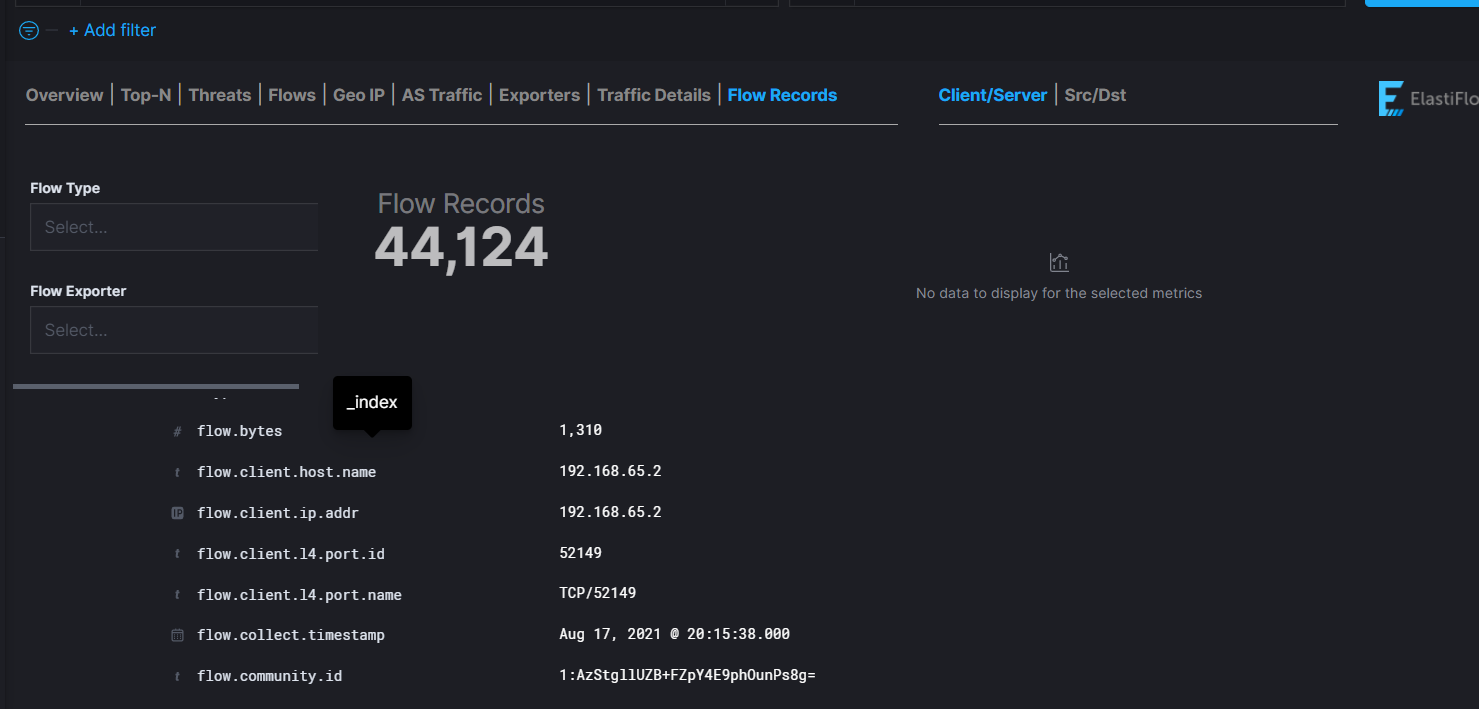Click the numeric field icon next to flow.bytes
This screenshot has height=709, width=1479.
[177, 431]
